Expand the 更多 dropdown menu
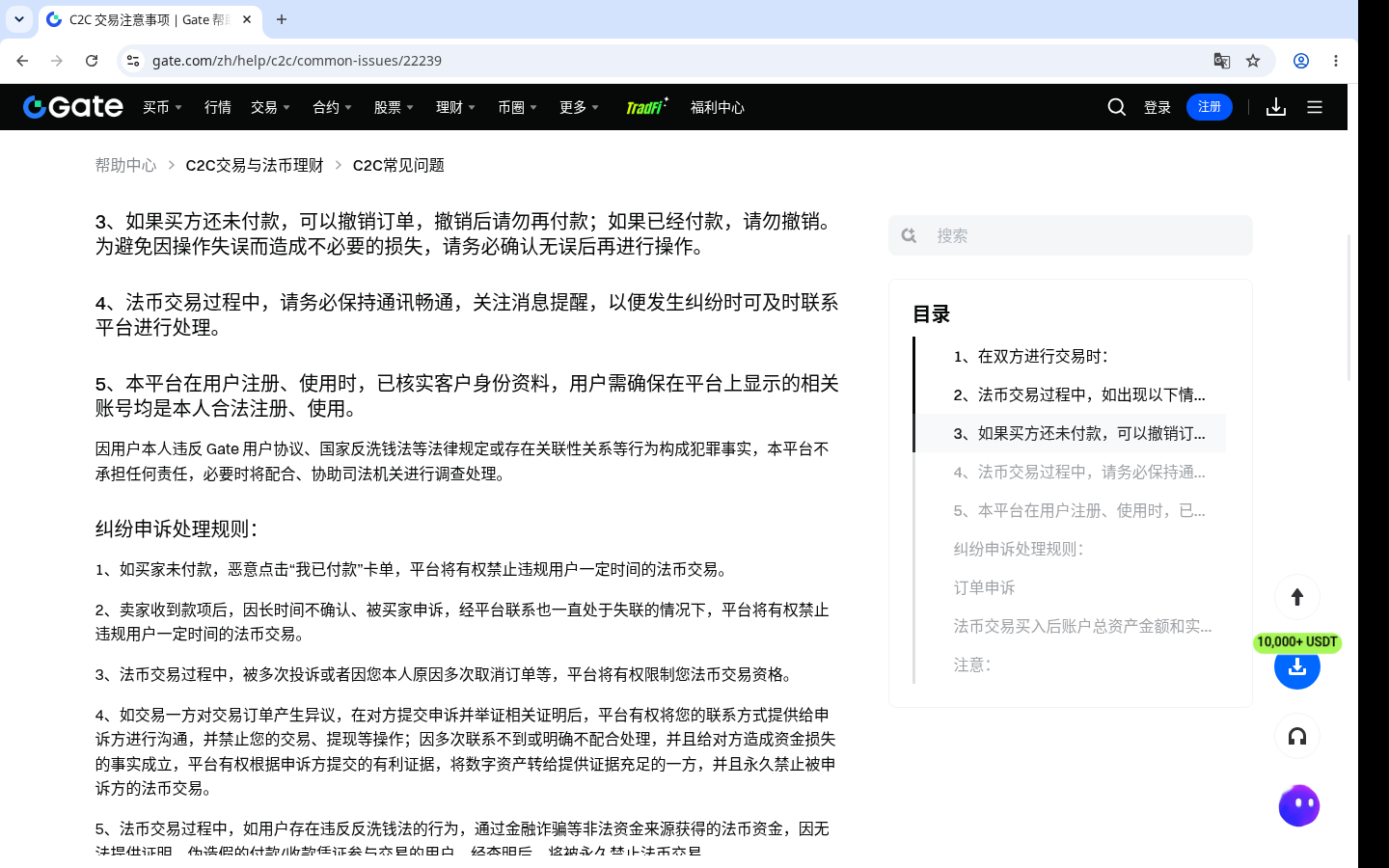 tap(580, 107)
